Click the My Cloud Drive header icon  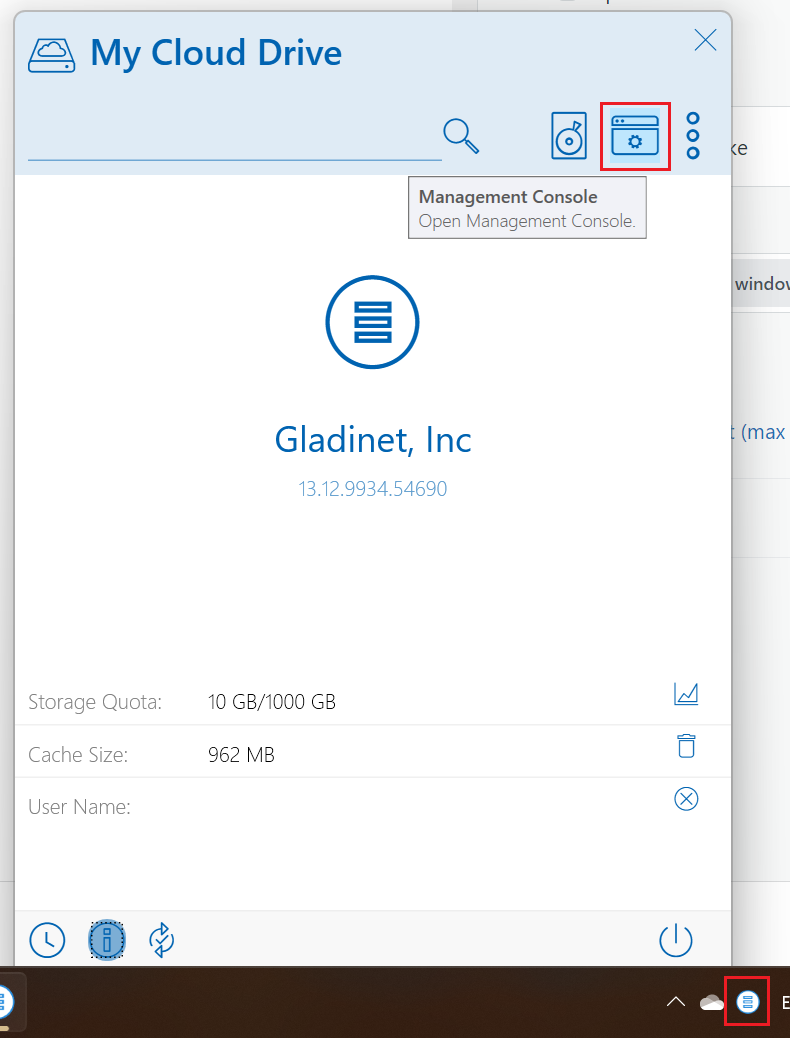(52, 56)
